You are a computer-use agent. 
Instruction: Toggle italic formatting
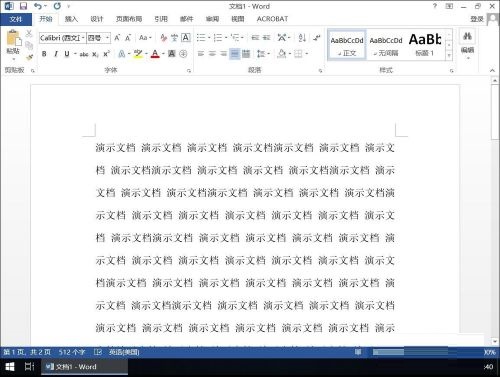[56, 54]
